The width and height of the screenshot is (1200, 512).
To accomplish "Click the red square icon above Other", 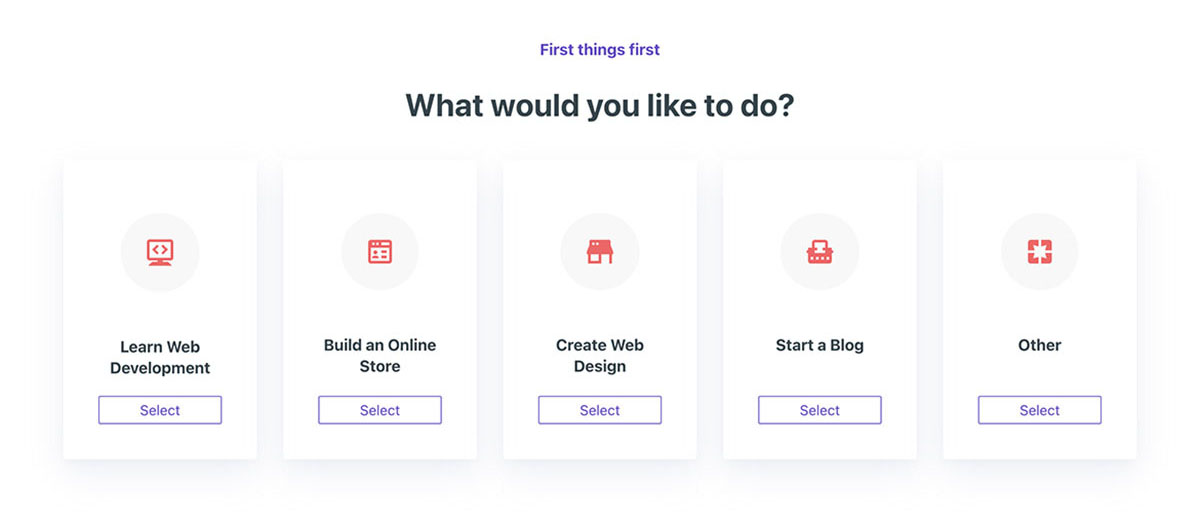I will pos(1040,252).
